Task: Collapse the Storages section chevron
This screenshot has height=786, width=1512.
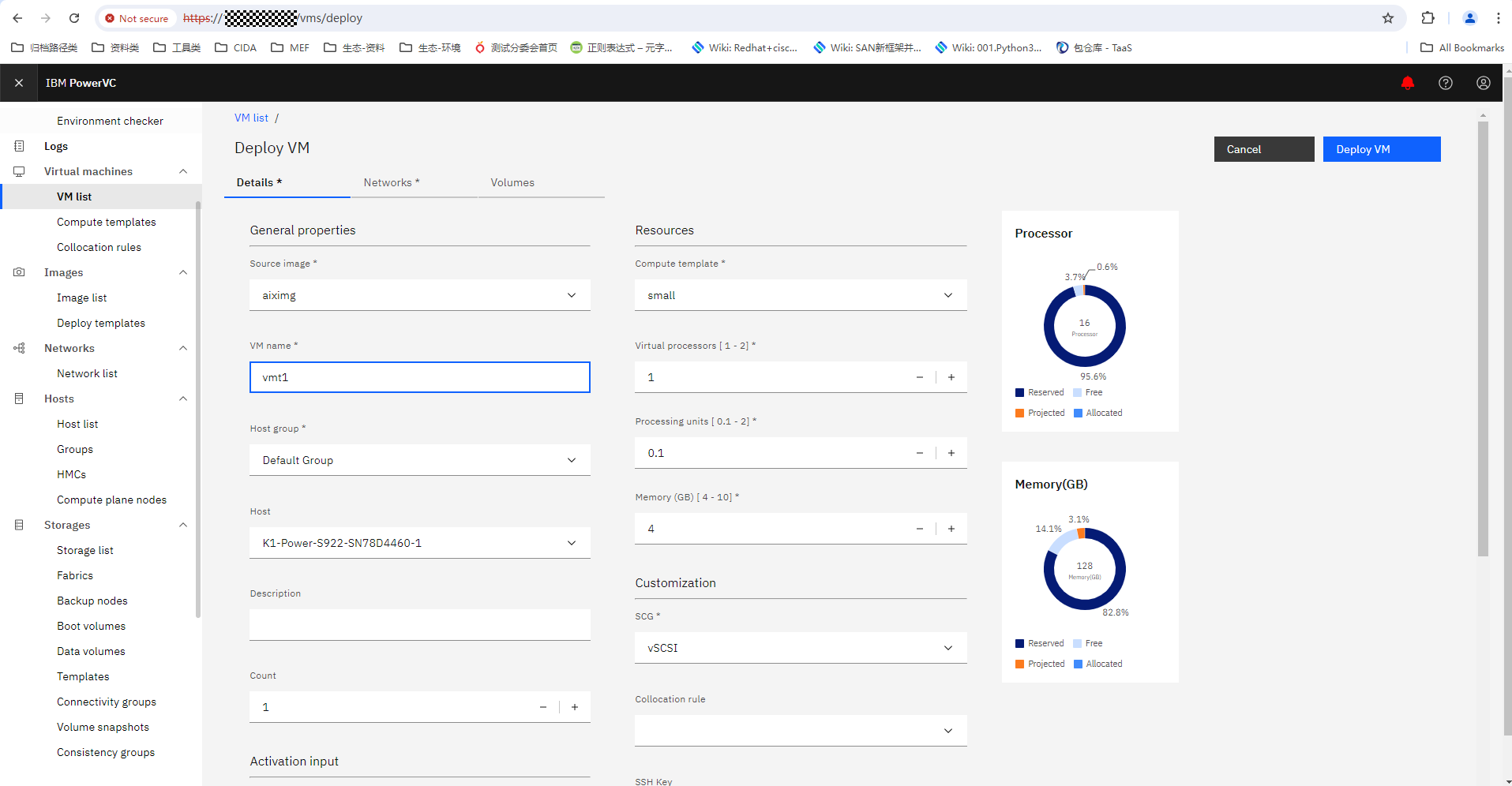Action: (x=183, y=525)
